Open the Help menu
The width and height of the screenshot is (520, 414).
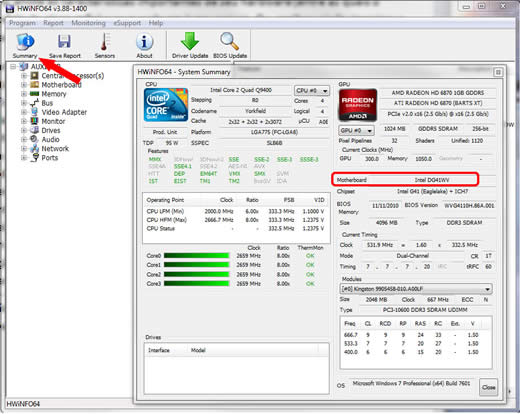point(156,23)
